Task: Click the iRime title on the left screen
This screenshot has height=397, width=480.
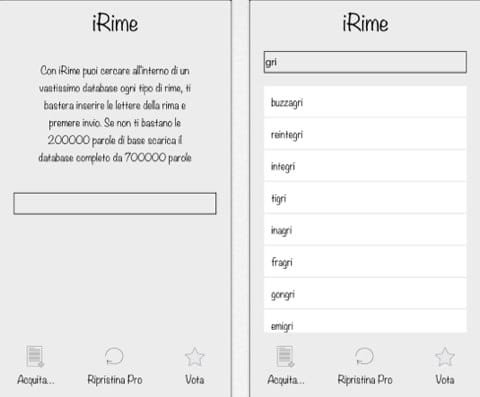Action: coord(115,23)
